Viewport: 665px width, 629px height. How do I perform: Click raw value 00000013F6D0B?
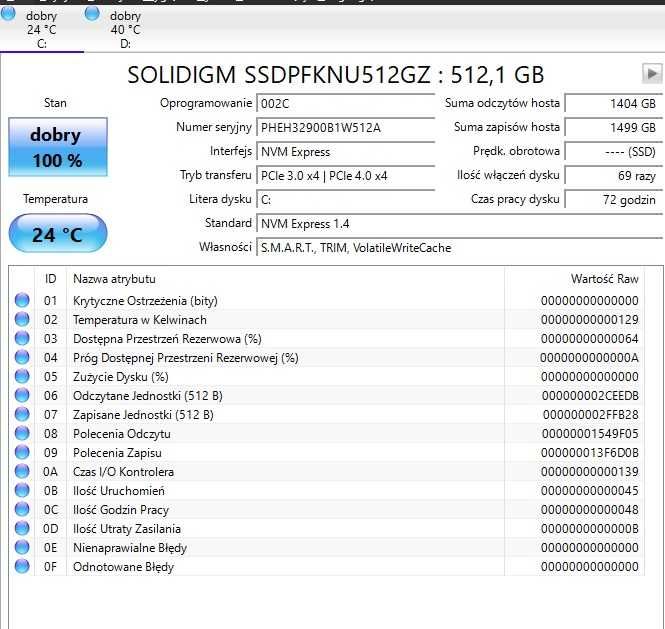click(x=590, y=453)
